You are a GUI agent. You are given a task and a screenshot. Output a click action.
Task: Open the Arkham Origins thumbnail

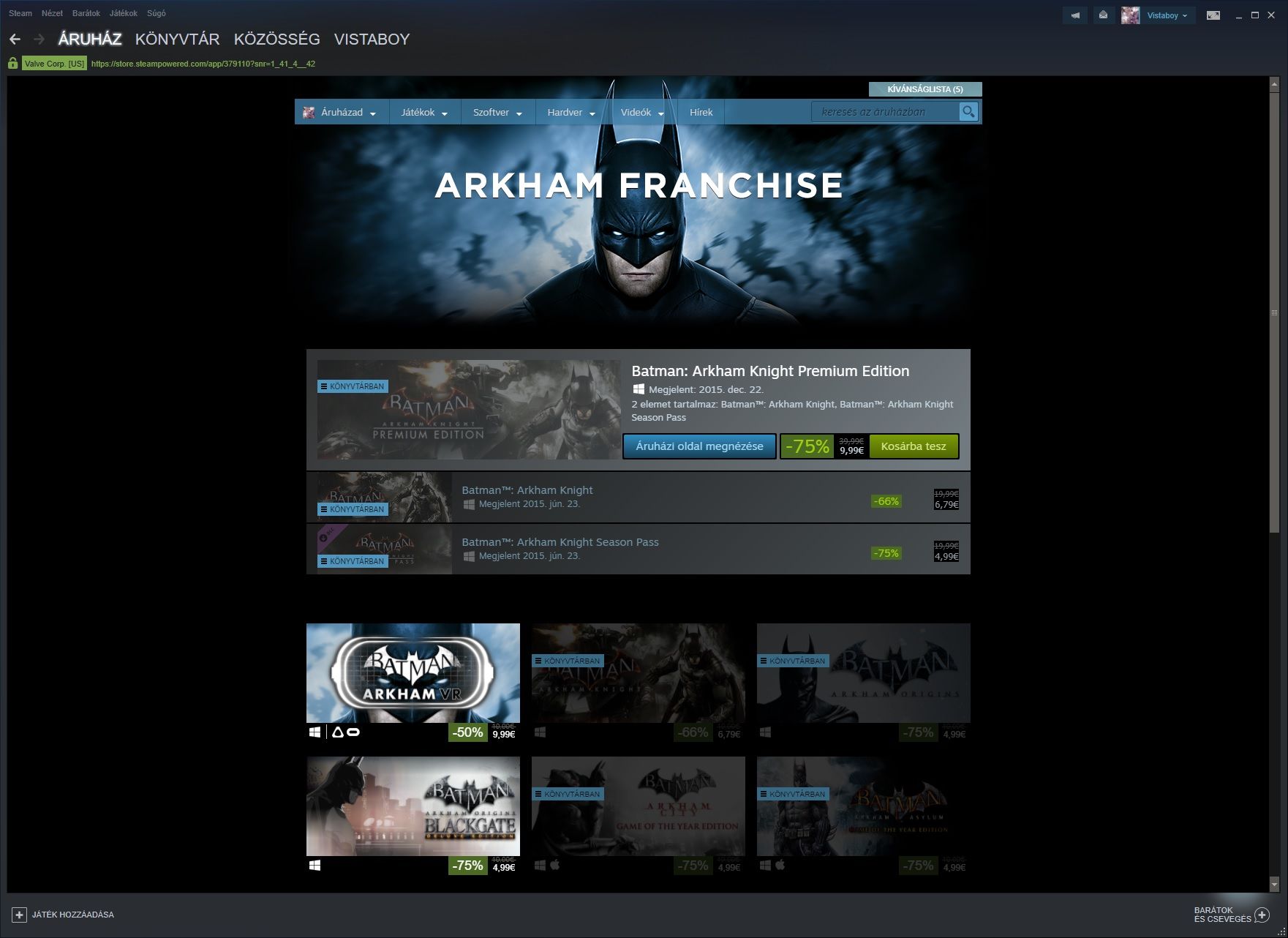(x=864, y=673)
